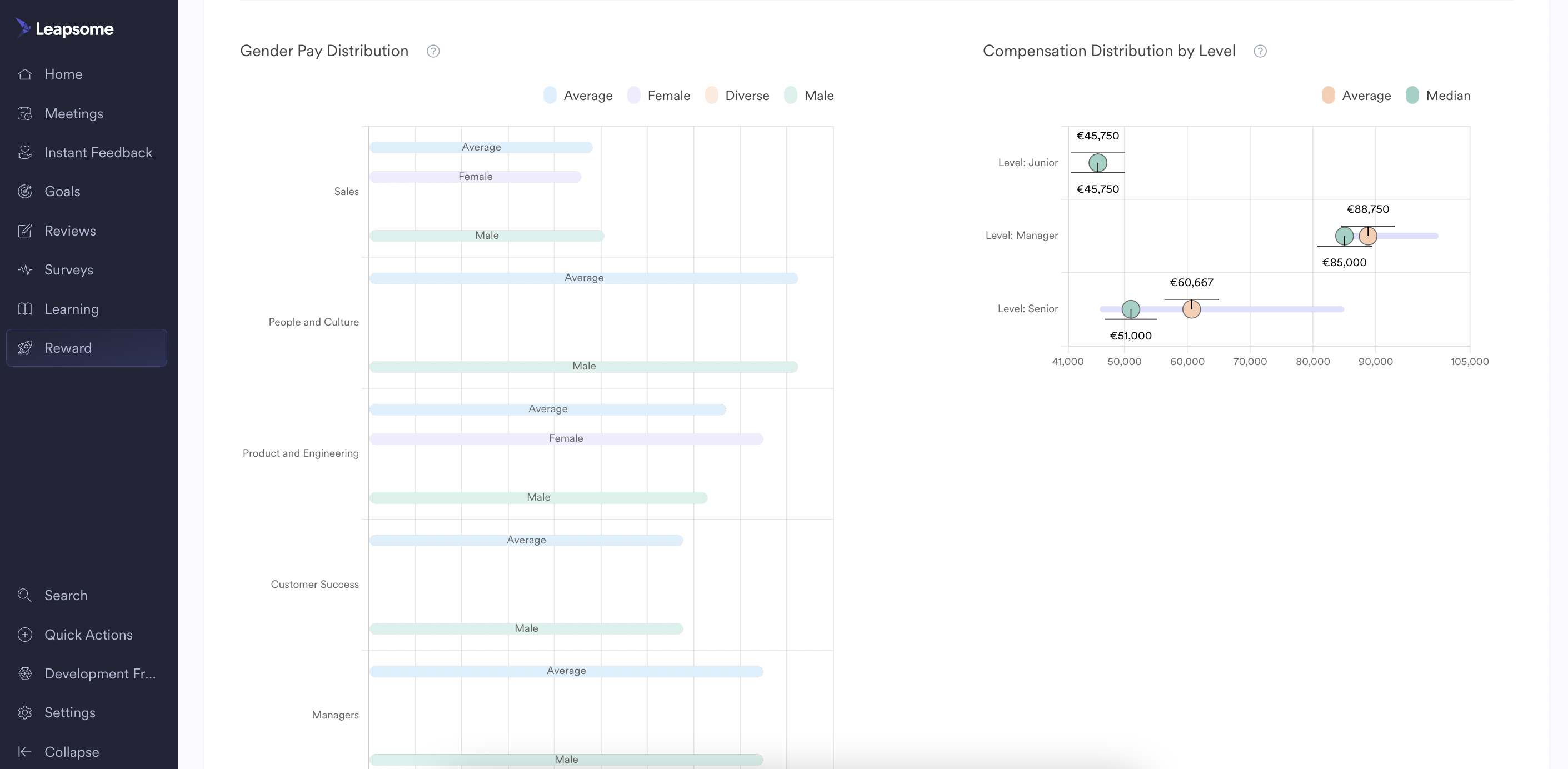Click the Leapsome logo
This screenshot has height=769, width=1568.
(63, 28)
